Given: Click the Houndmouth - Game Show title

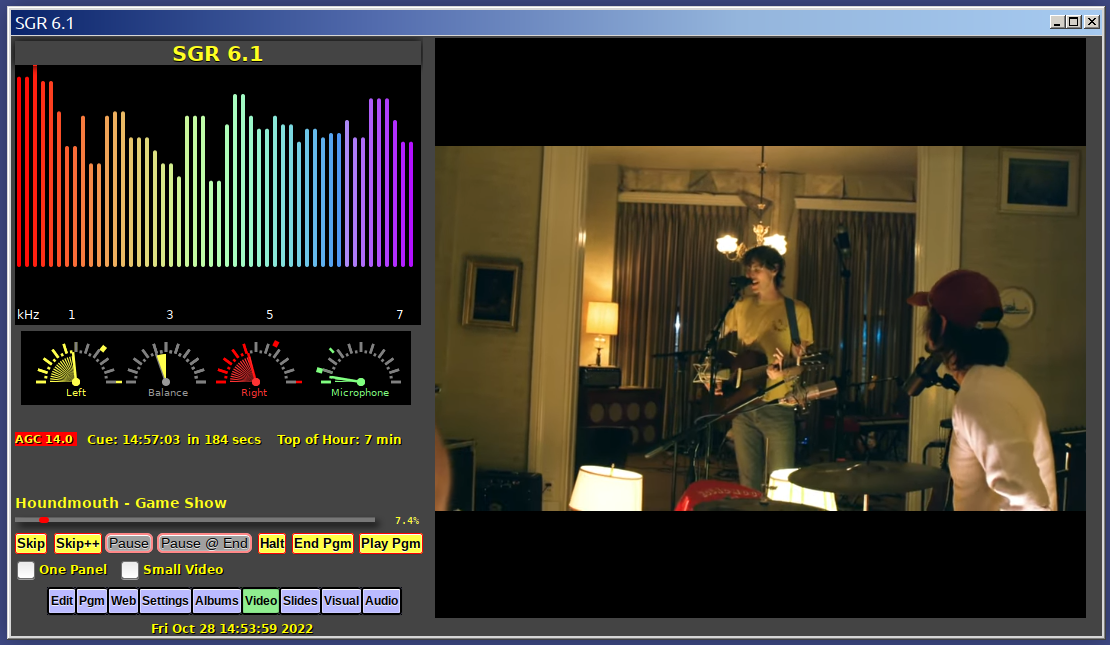Looking at the screenshot, I should click(121, 503).
